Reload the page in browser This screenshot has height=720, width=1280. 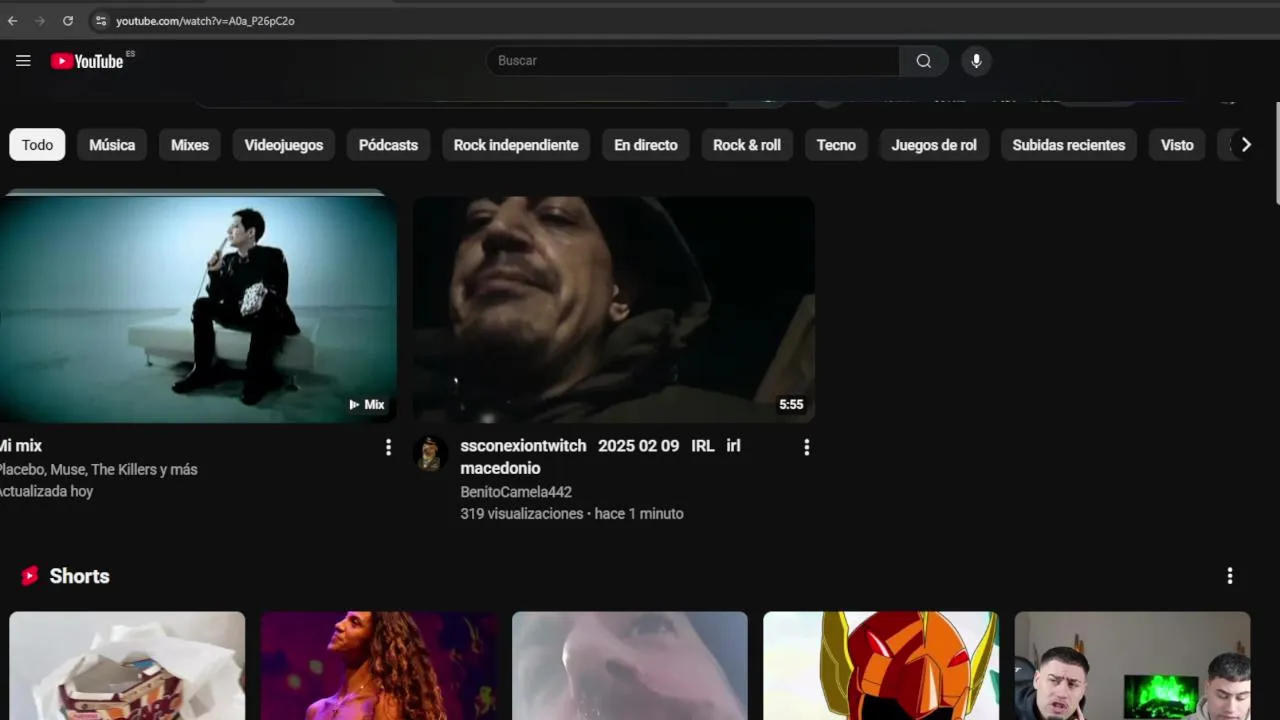68,20
